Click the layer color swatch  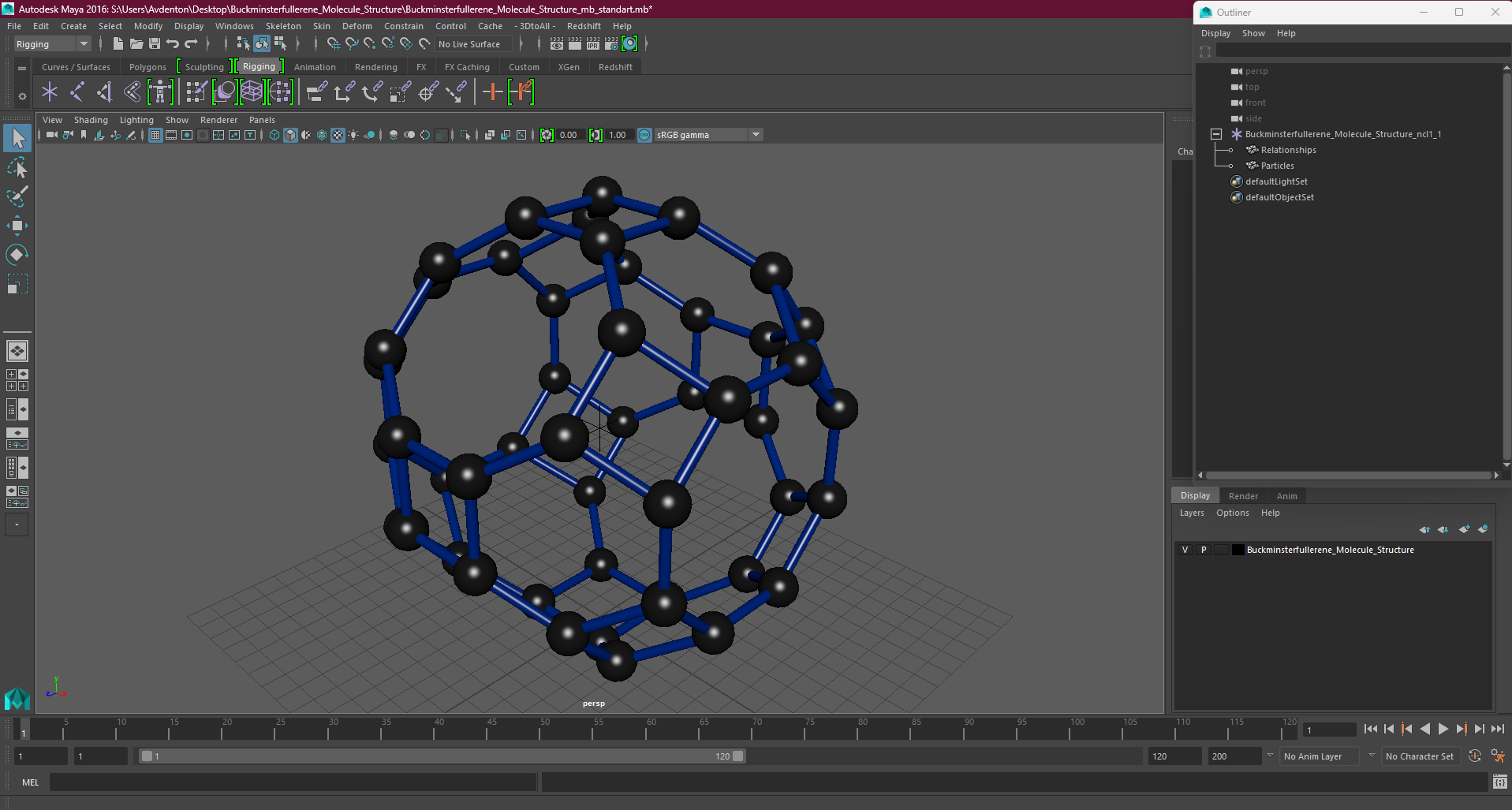pos(1238,550)
